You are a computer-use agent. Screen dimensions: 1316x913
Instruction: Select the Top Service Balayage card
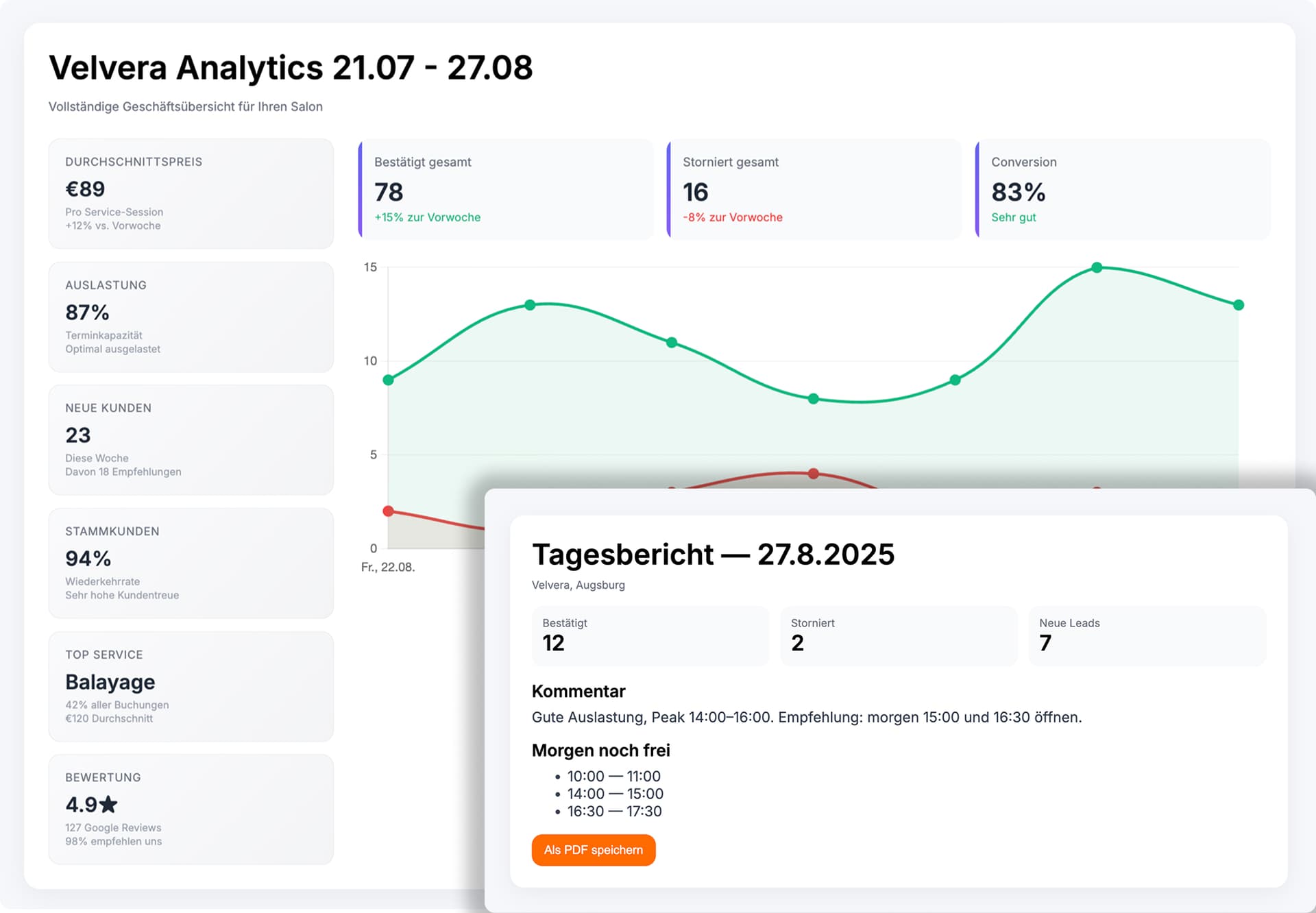[191, 686]
